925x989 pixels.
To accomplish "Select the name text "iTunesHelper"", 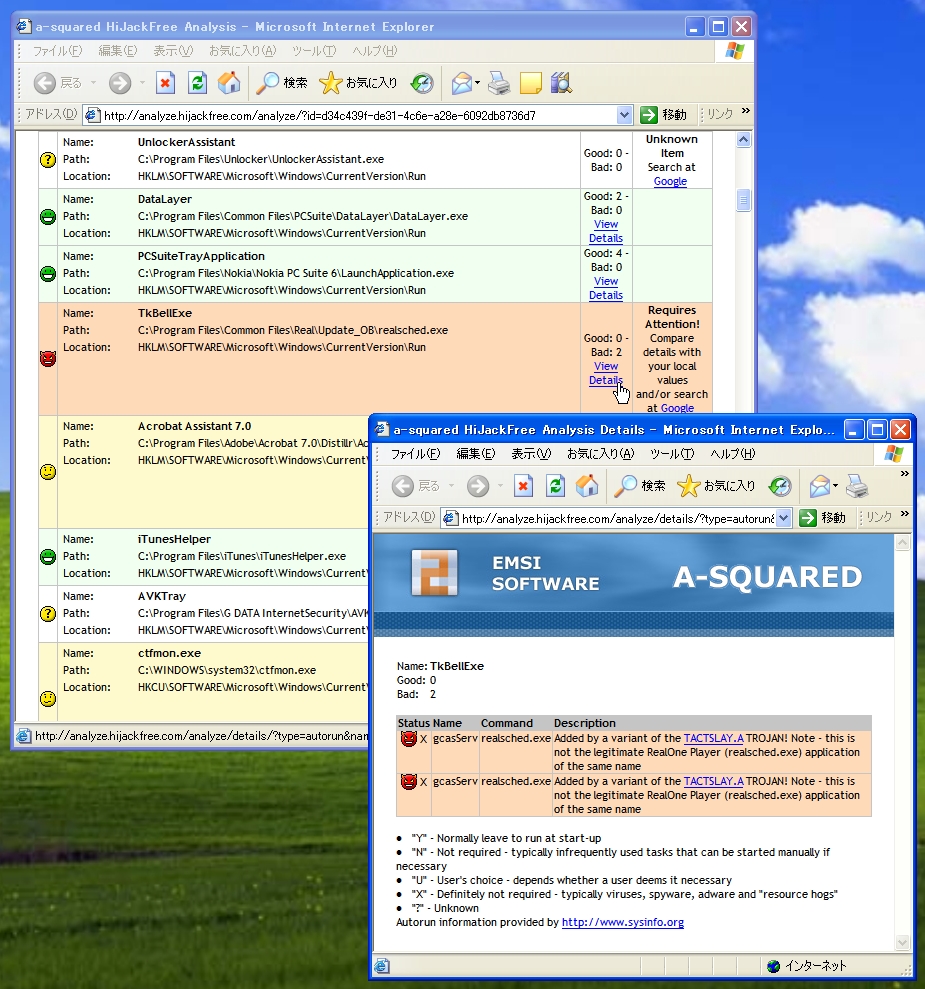I will (174, 539).
